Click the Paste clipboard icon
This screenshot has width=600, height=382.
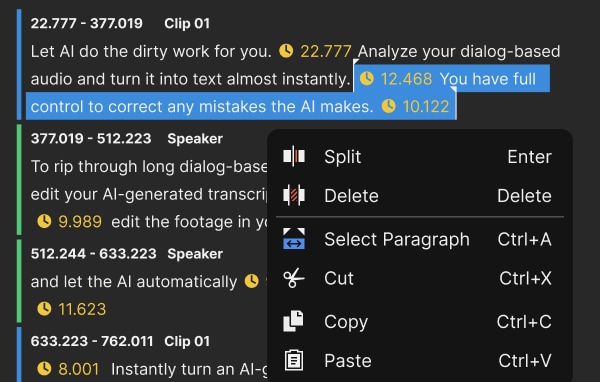click(294, 360)
